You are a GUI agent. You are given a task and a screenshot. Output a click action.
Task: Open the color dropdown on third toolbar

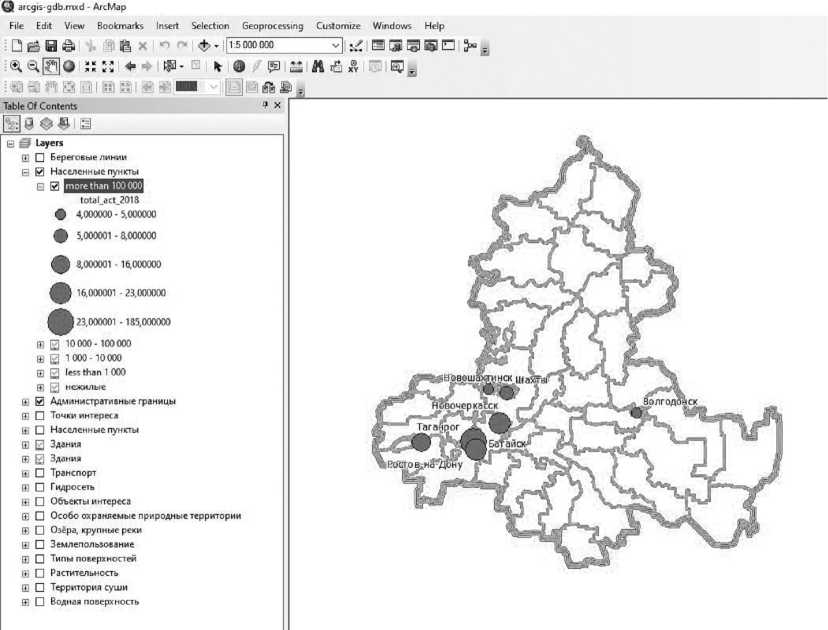click(213, 87)
